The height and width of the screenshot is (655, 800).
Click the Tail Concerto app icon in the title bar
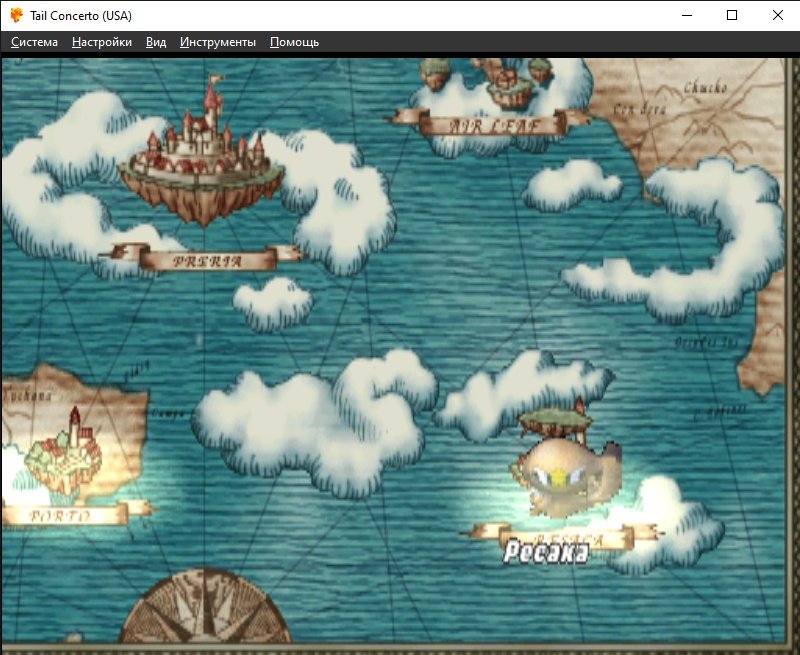(x=16, y=15)
